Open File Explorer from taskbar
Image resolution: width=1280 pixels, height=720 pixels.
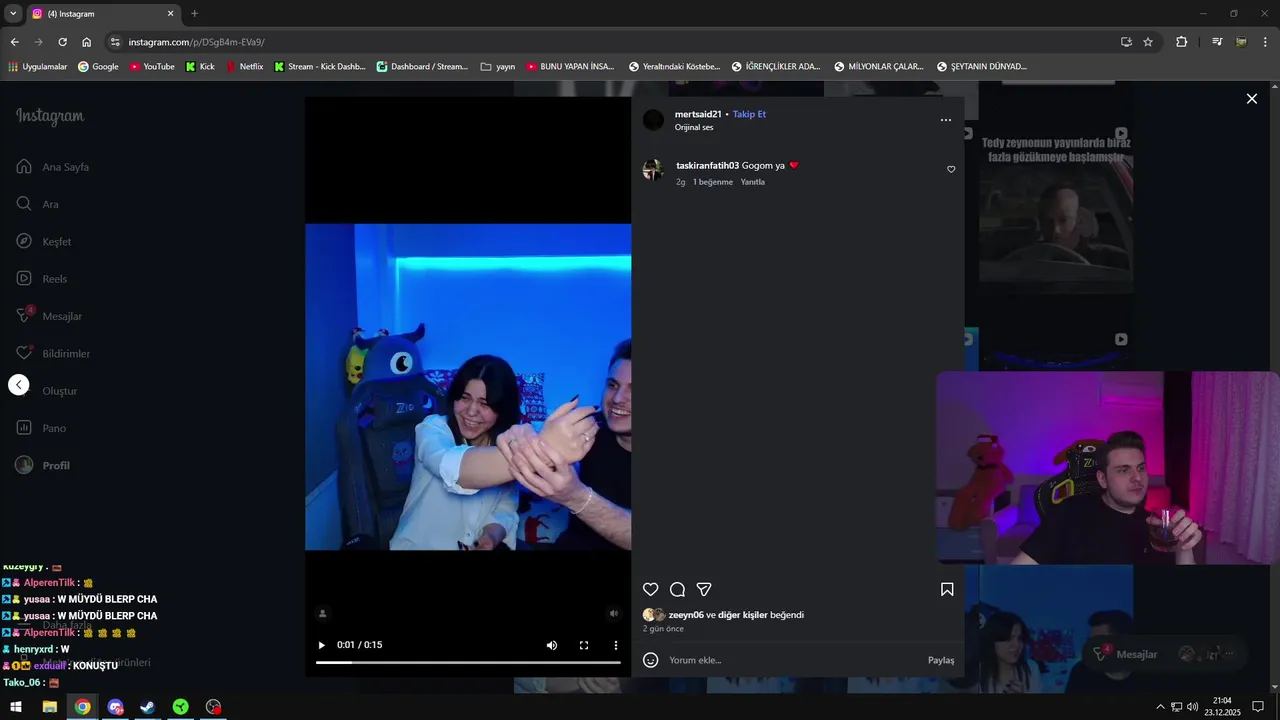pyautogui.click(x=49, y=707)
